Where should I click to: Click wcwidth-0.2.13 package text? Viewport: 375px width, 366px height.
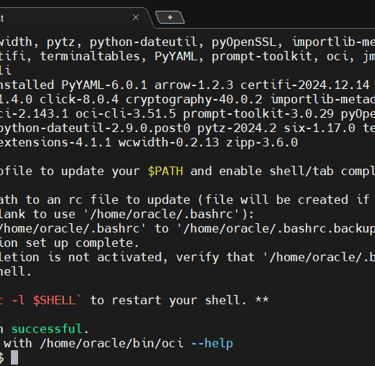point(169,142)
